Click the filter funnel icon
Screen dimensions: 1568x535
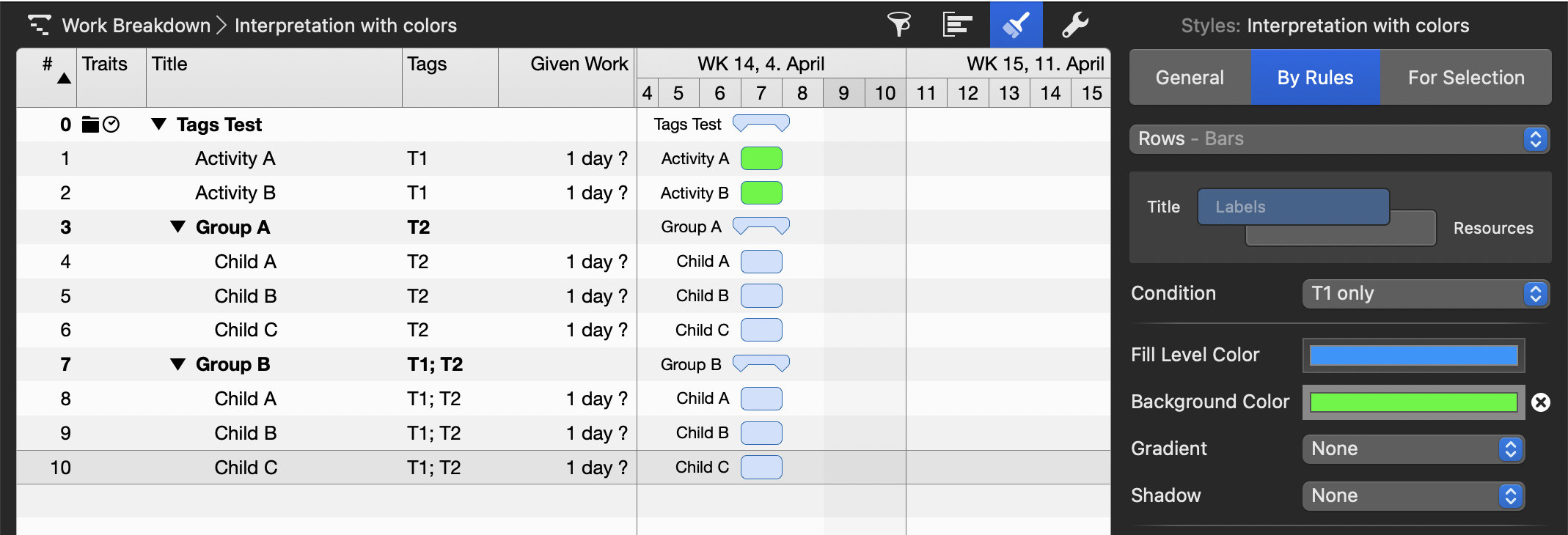point(899,25)
